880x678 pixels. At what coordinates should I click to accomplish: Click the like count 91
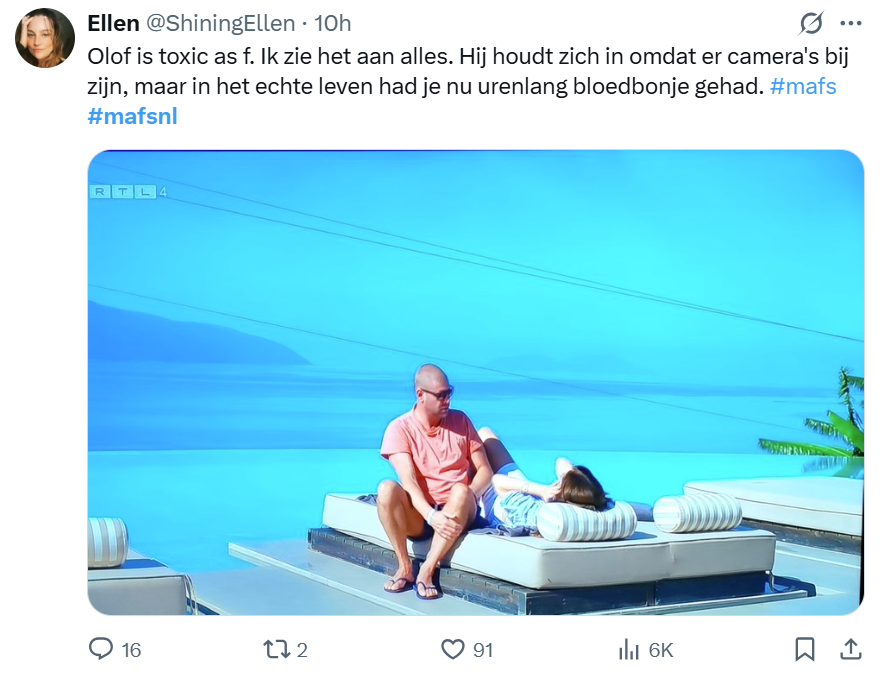point(483,650)
